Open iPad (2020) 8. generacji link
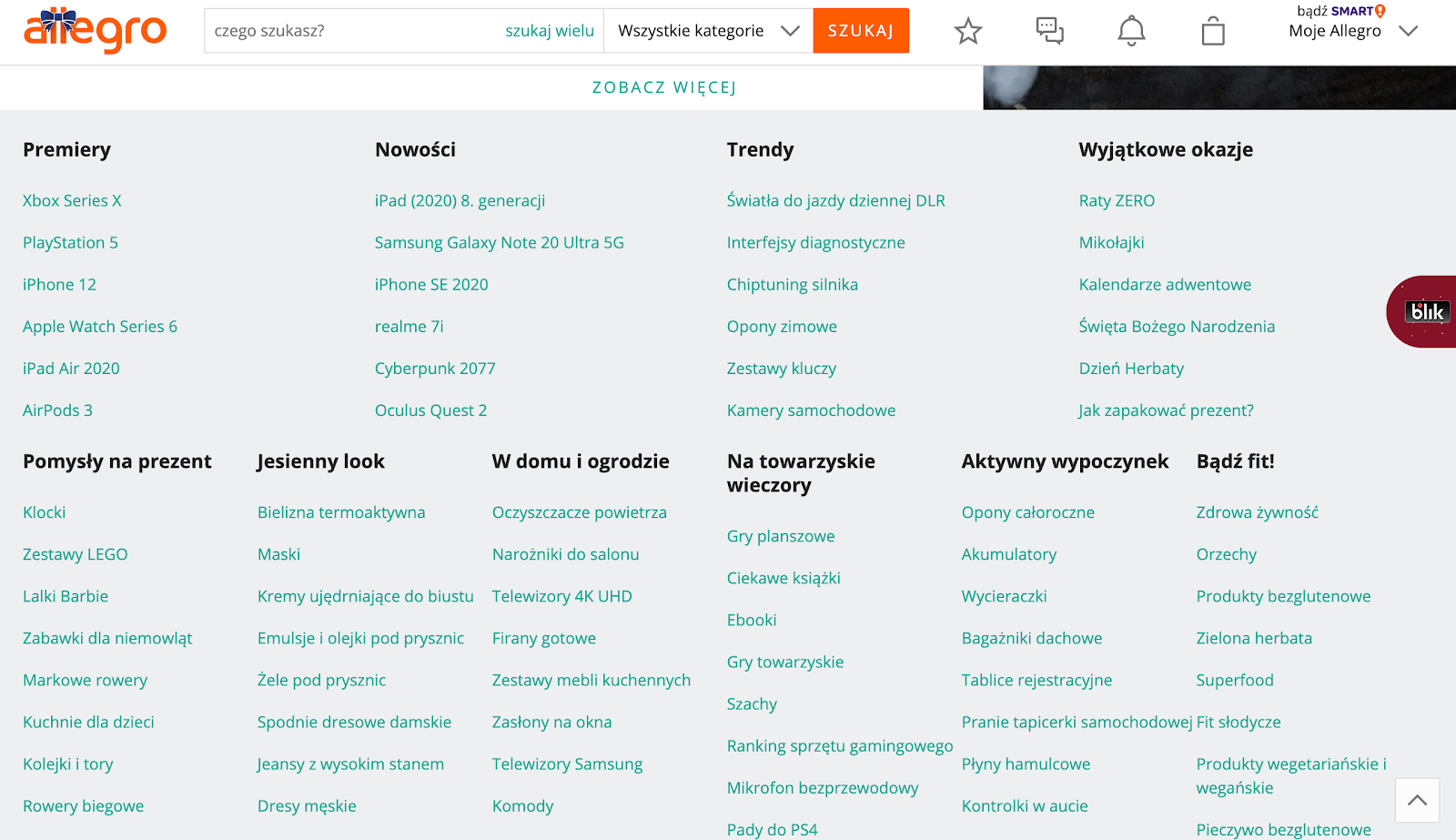1456x840 pixels. tap(460, 201)
